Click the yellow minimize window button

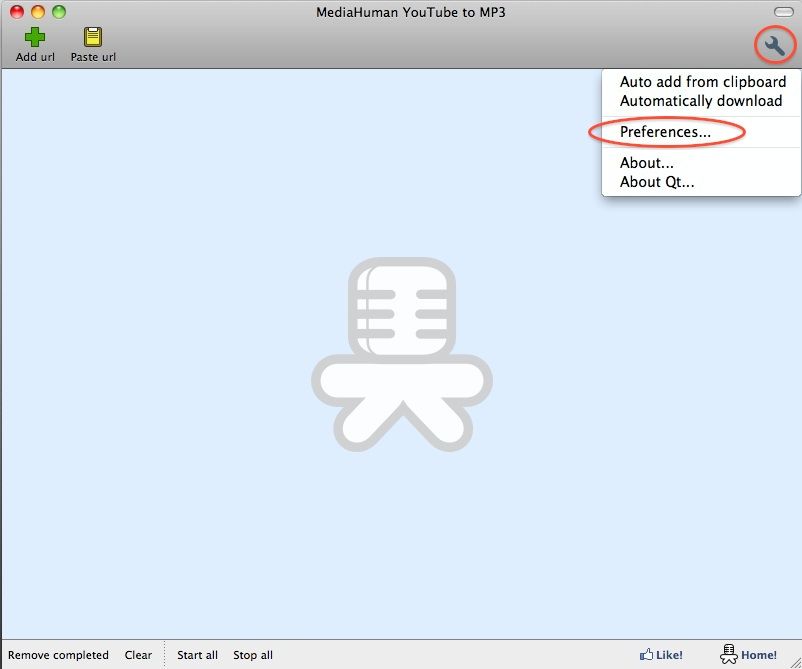[38, 12]
